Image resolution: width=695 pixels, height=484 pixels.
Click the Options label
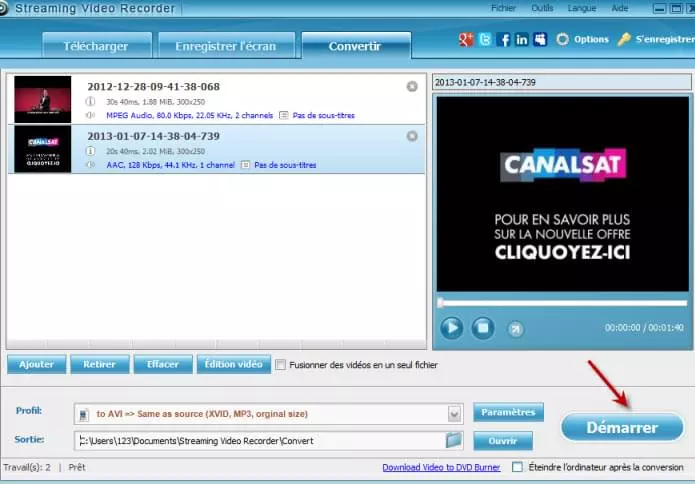point(591,39)
